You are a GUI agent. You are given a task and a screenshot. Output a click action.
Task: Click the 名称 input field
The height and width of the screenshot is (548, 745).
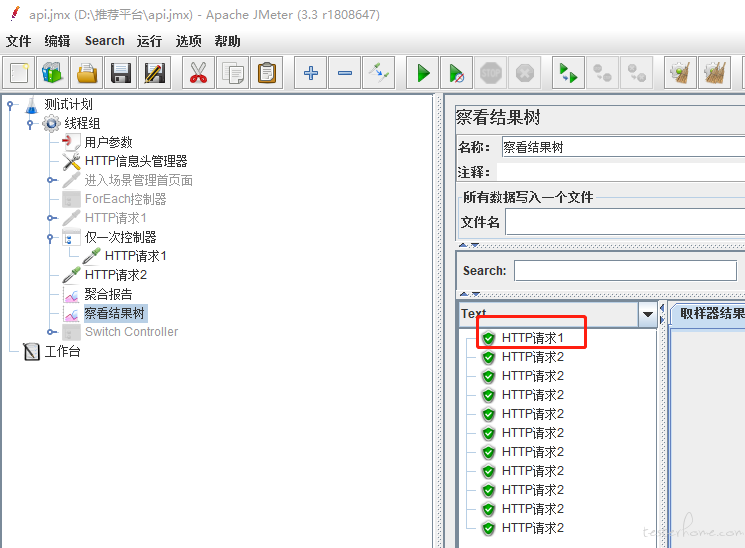click(623, 147)
